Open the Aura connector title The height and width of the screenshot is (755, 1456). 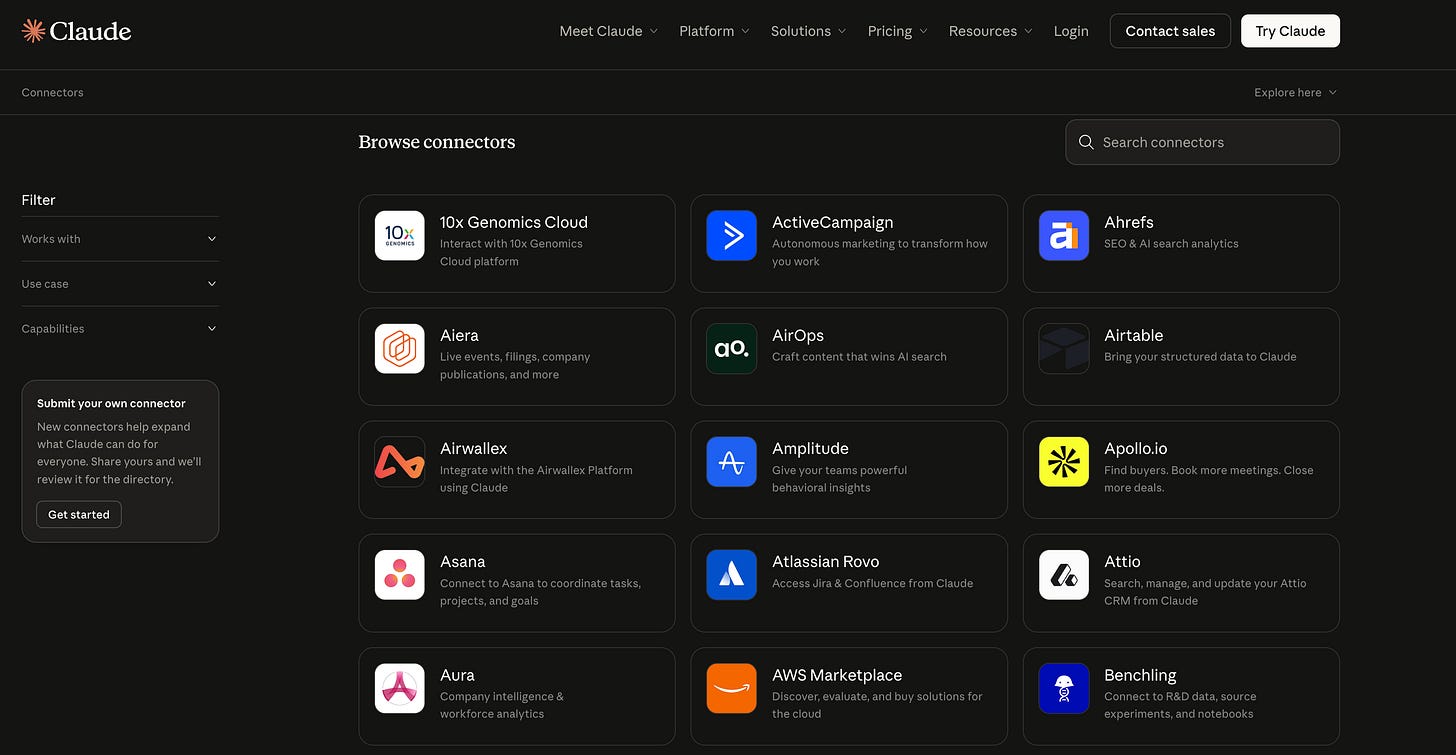(x=457, y=674)
